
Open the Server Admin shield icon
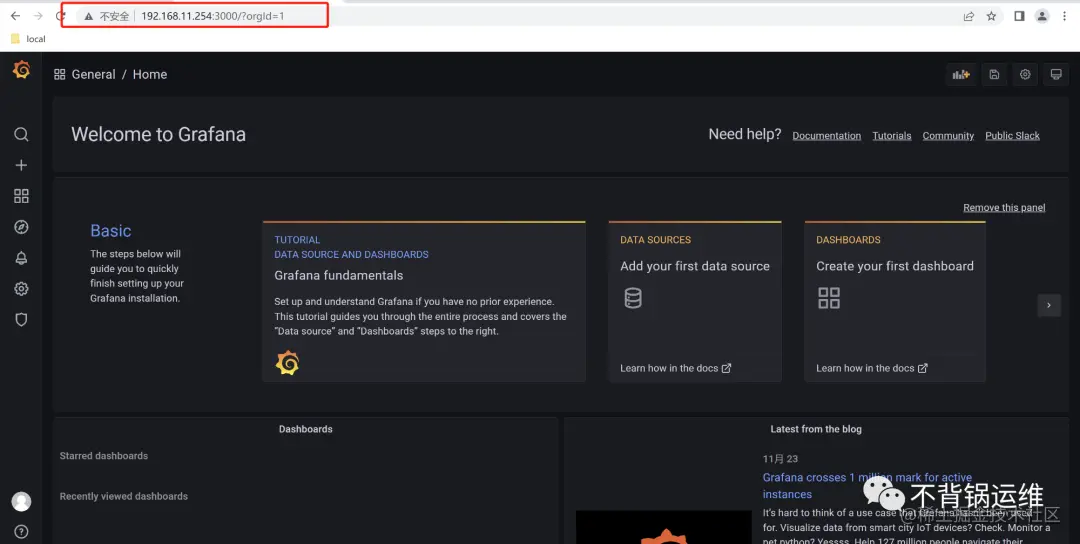click(21, 320)
